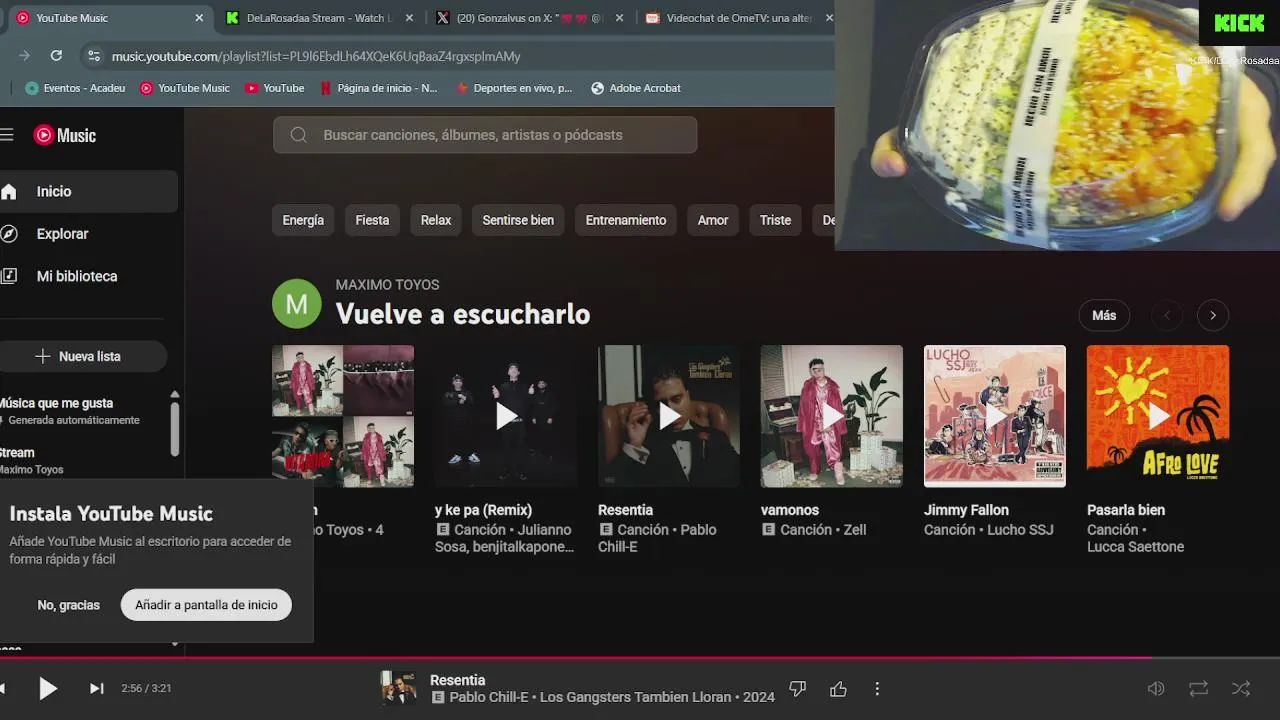The width and height of the screenshot is (1280, 720).
Task: Open the hamburger menu beside Music logo
Action: [x=6, y=135]
